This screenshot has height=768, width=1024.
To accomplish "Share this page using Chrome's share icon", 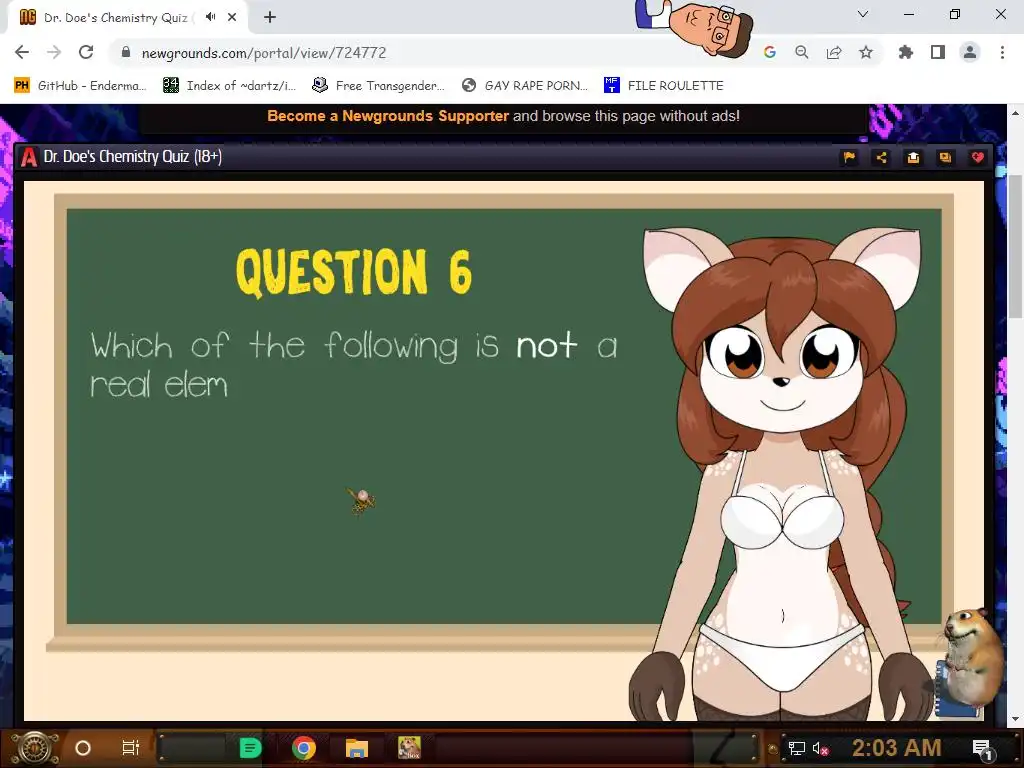I will pyautogui.click(x=834, y=52).
